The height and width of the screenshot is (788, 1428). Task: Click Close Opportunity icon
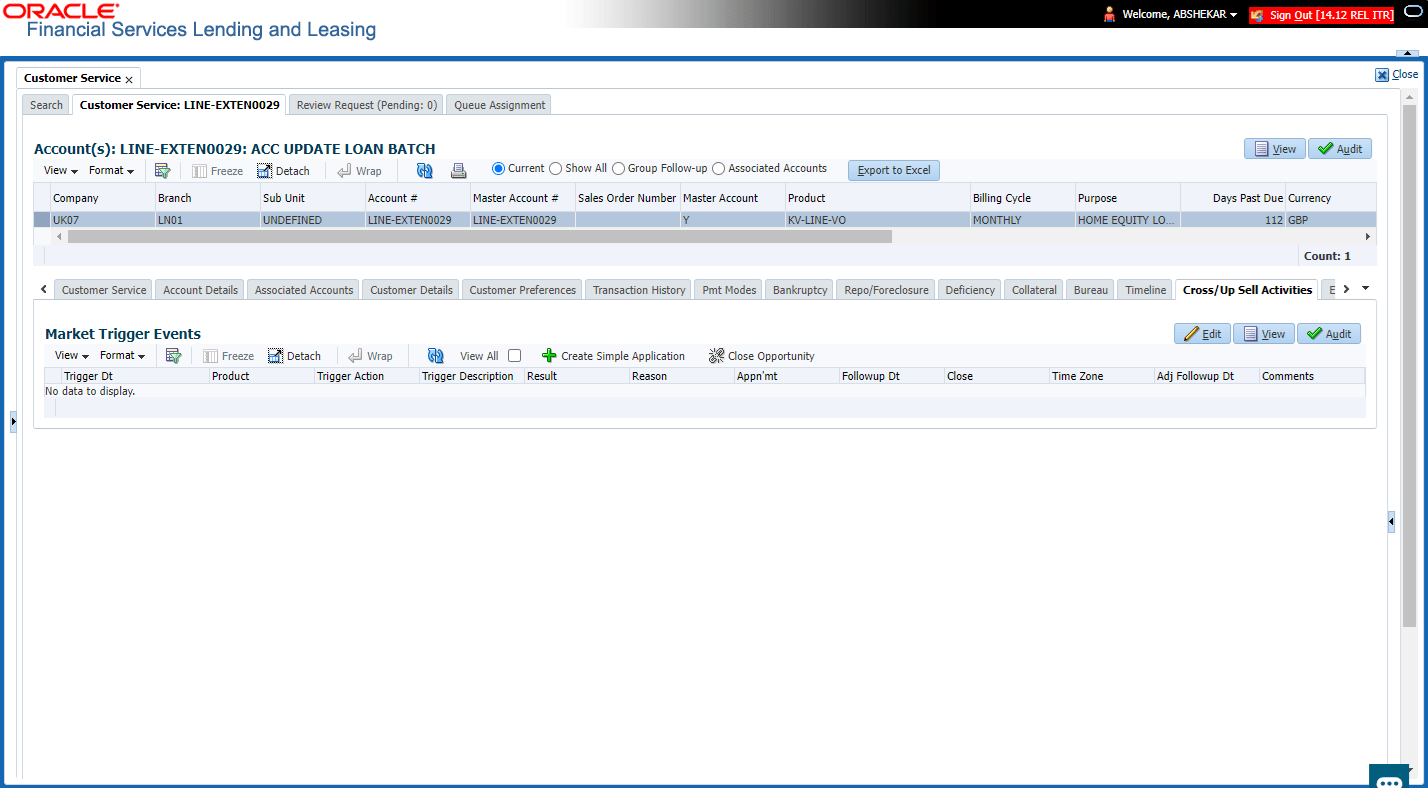pyautogui.click(x=716, y=356)
